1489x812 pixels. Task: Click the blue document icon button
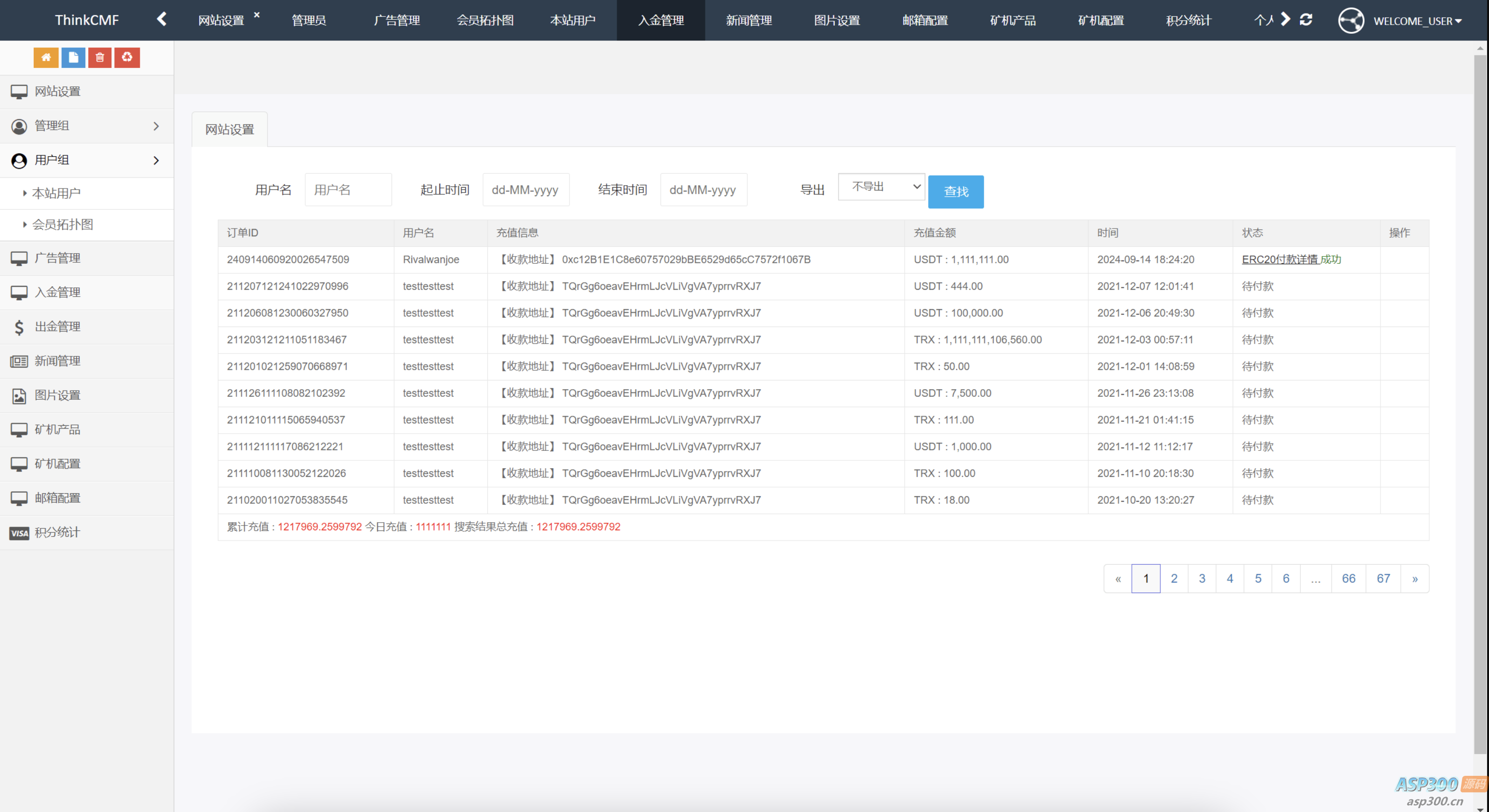click(x=73, y=57)
